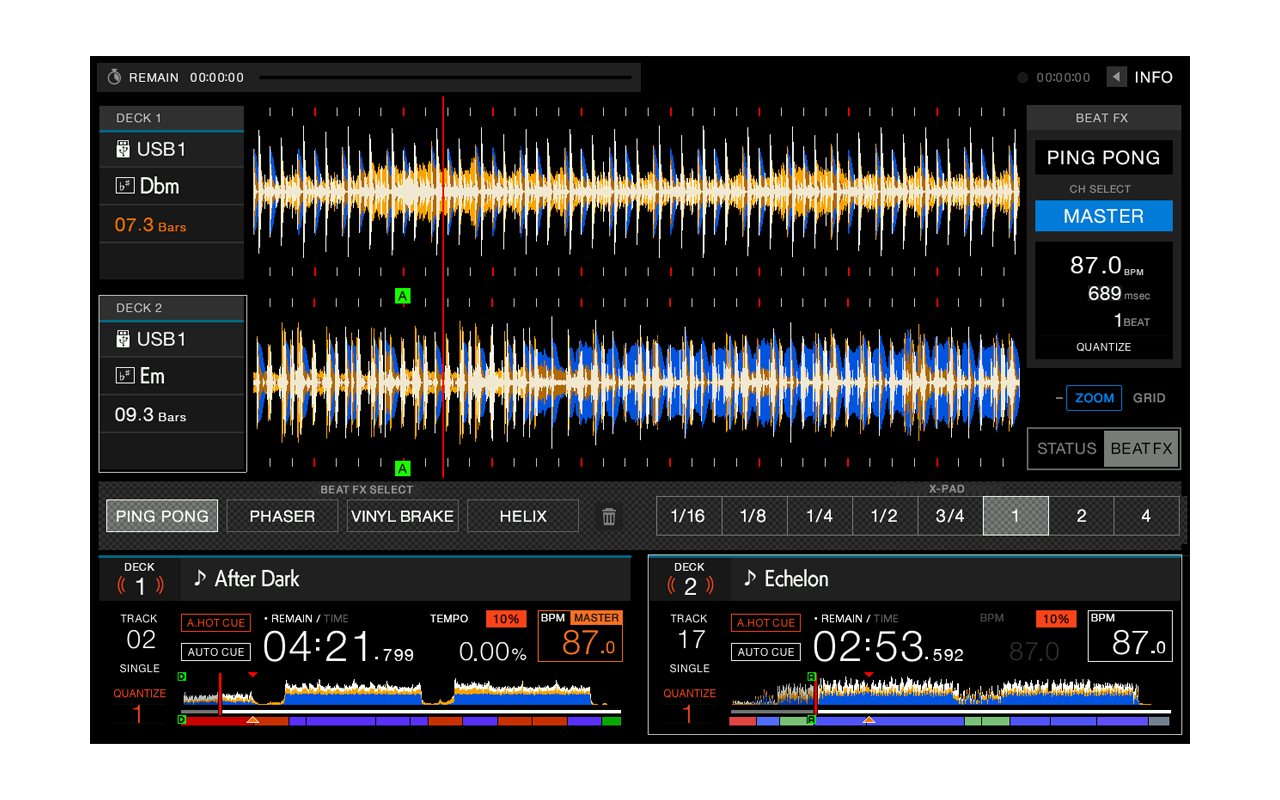Image resolution: width=1280 pixels, height=800 pixels.
Task: Click the top track progress bar
Action: pos(445,77)
